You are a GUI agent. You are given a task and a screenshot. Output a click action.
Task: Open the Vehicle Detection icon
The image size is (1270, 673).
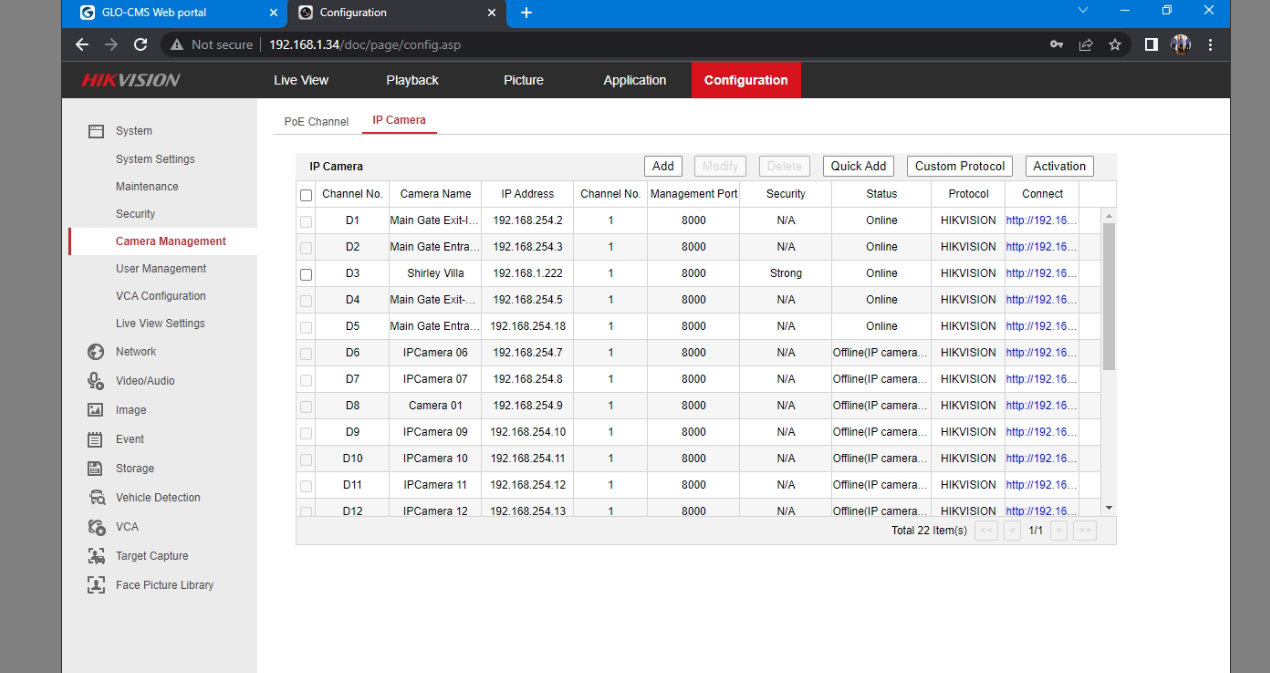tap(96, 497)
